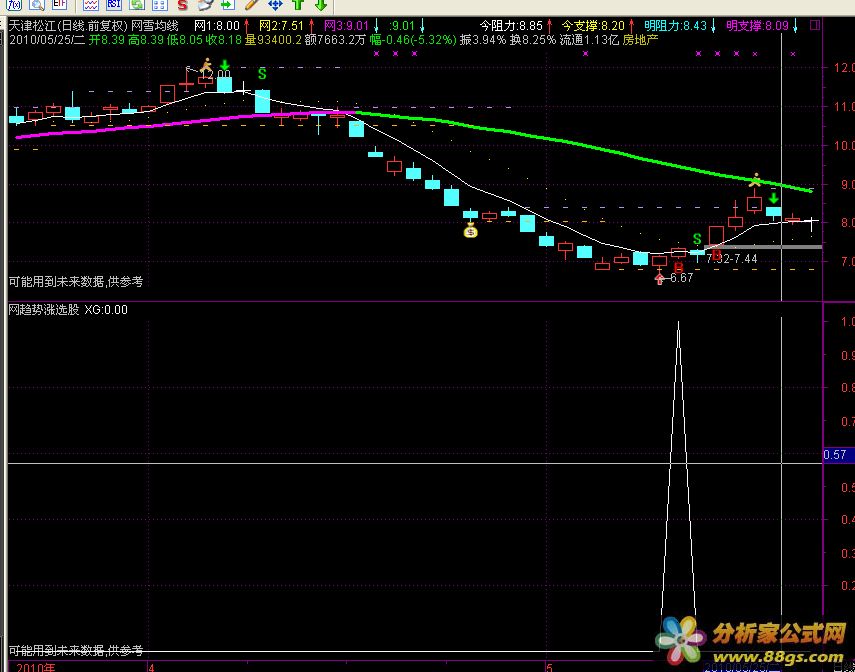The width and height of the screenshot is (855, 672).
Task: Click the date 2010/05/25/二 in info line
Action: point(47,40)
